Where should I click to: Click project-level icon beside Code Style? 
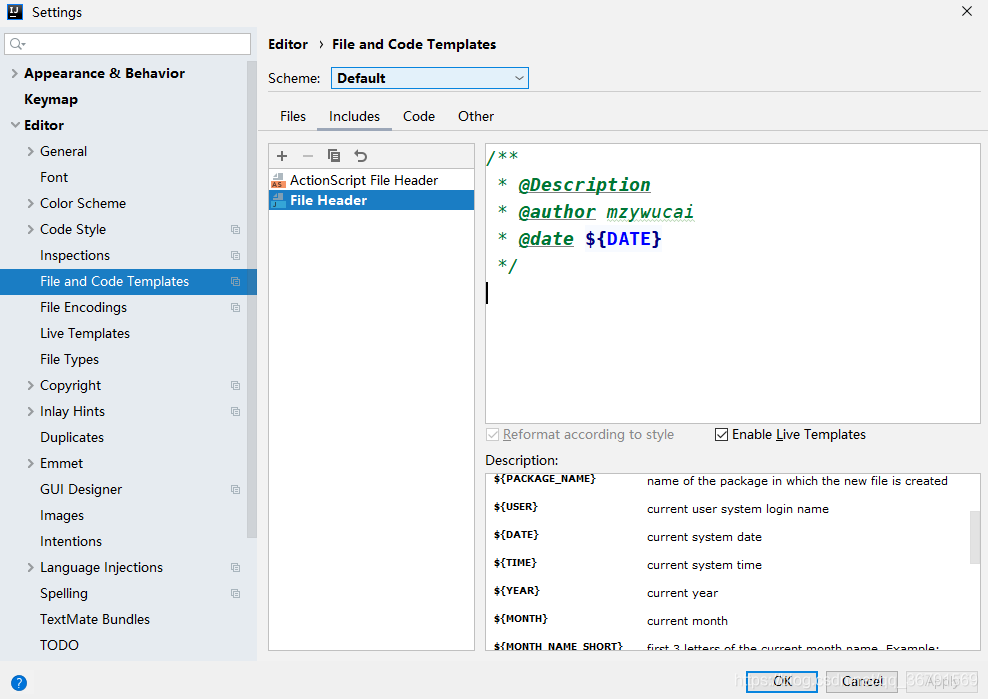coord(236,229)
